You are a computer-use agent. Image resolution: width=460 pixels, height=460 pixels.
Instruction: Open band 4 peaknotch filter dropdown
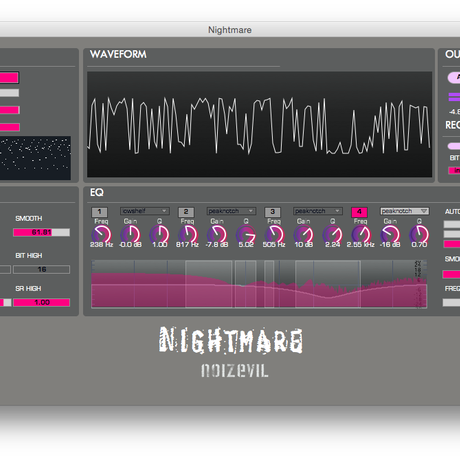click(405, 211)
